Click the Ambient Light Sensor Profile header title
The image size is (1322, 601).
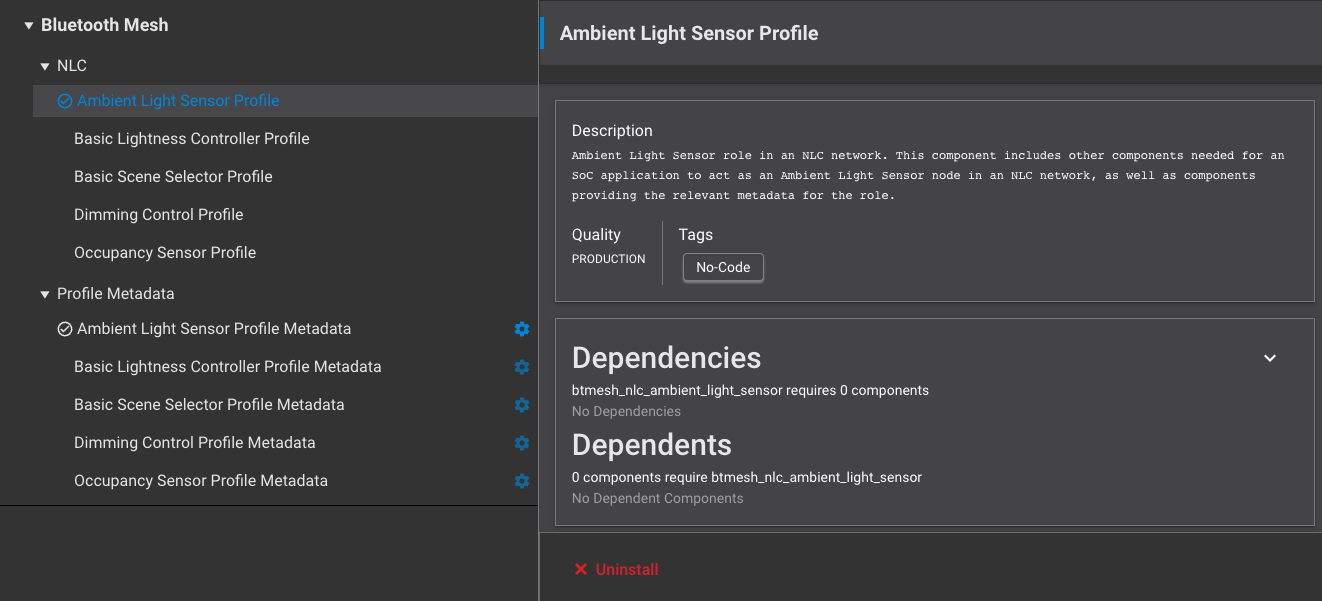click(688, 33)
